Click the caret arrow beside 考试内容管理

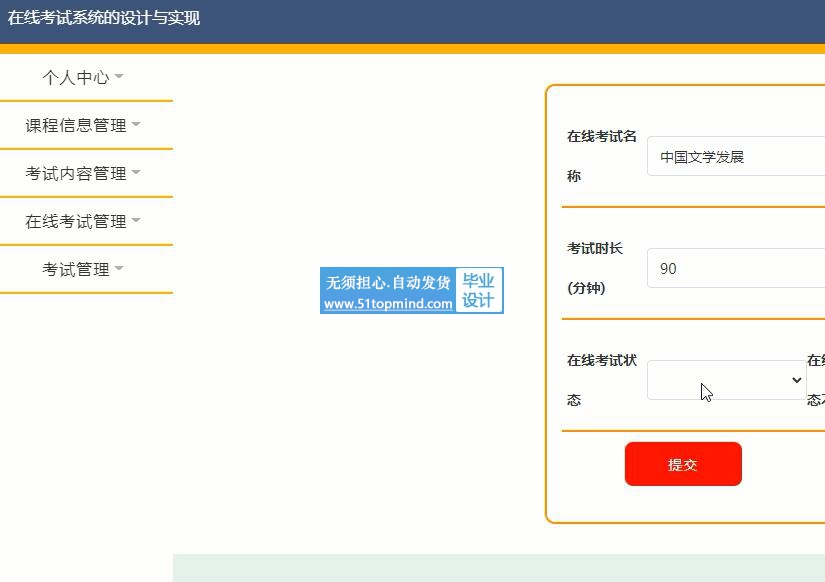coord(136,173)
